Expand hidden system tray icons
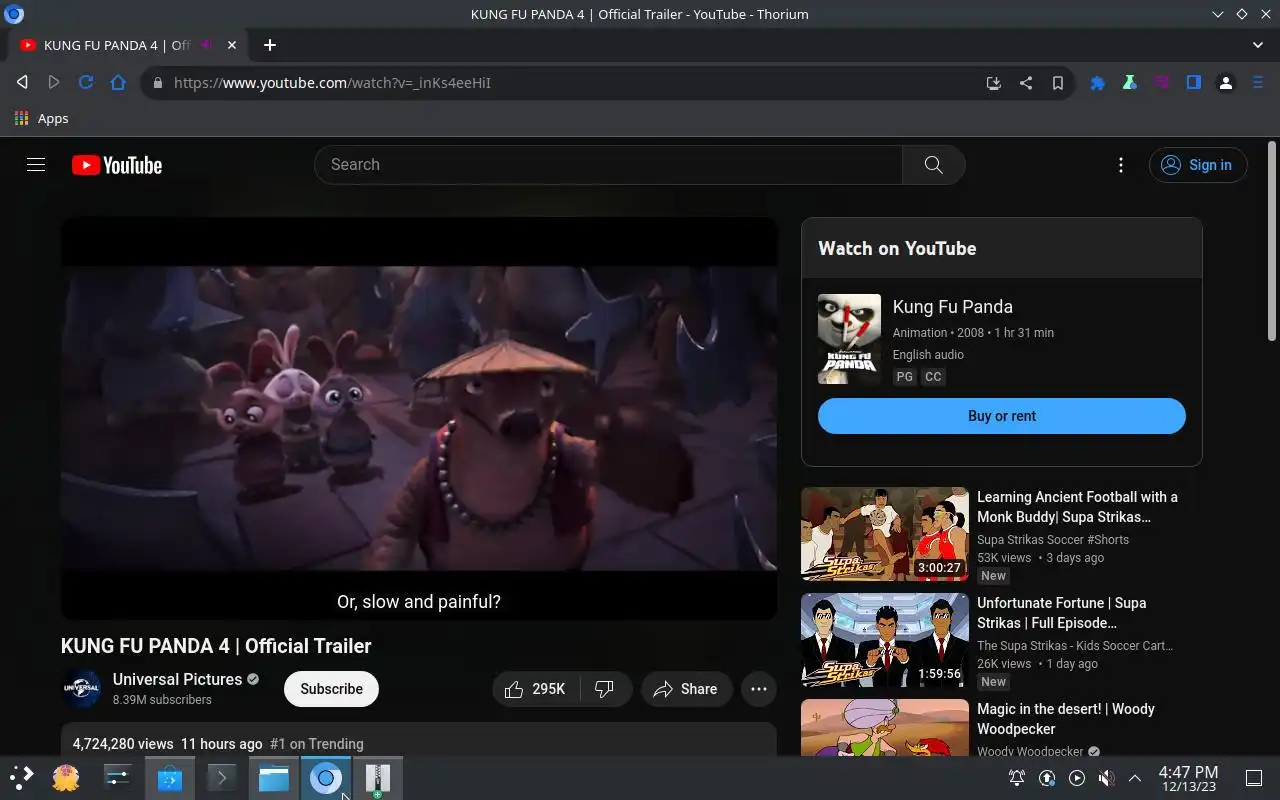Screen dimensions: 1280x800 tap(1135, 778)
